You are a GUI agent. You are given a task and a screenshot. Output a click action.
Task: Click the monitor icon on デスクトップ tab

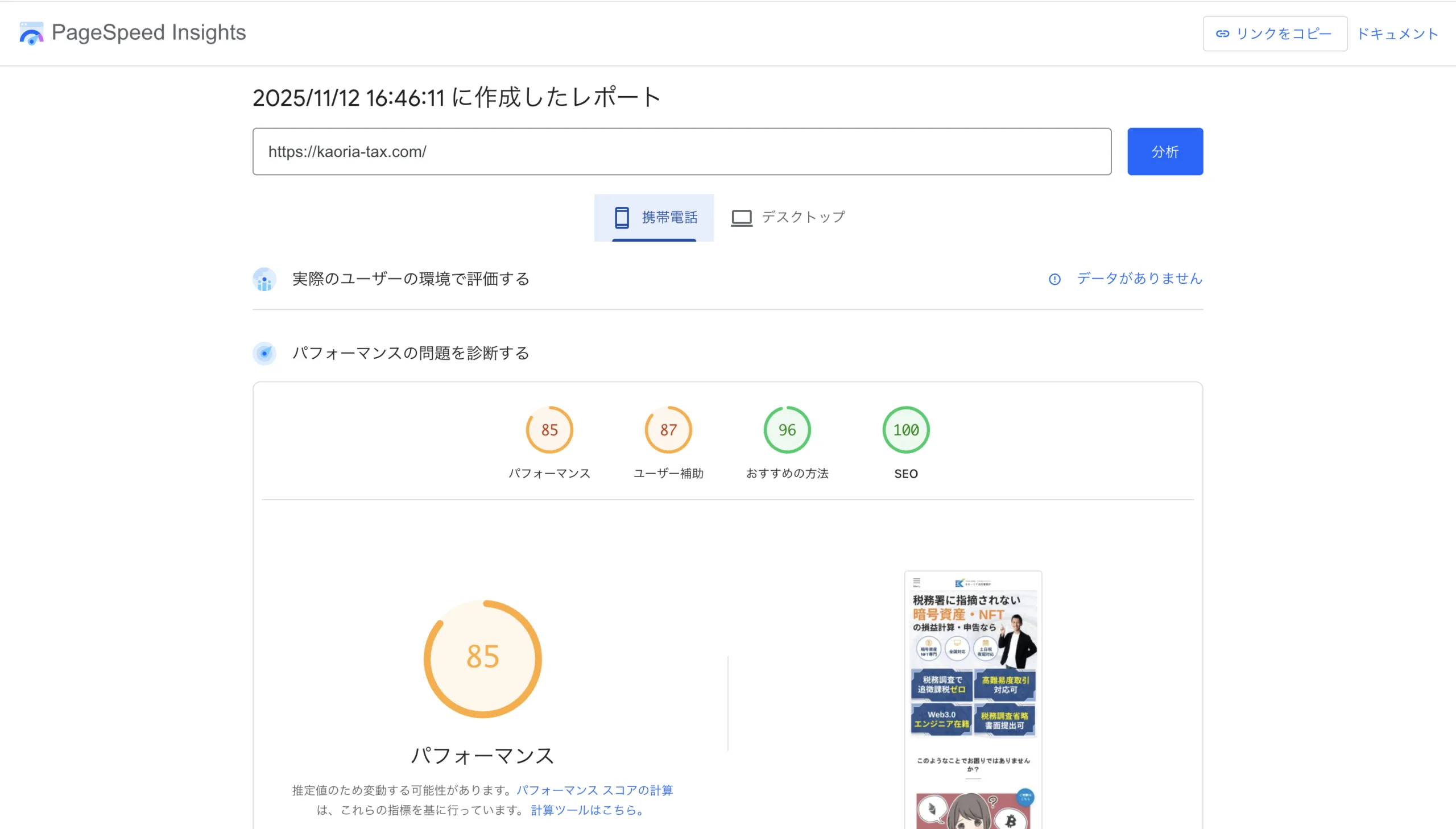(741, 217)
